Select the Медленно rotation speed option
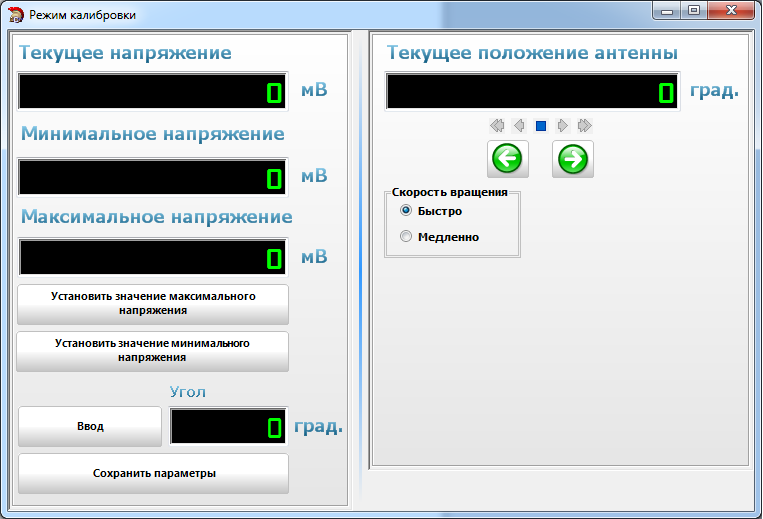The width and height of the screenshot is (763, 519). (x=439, y=237)
